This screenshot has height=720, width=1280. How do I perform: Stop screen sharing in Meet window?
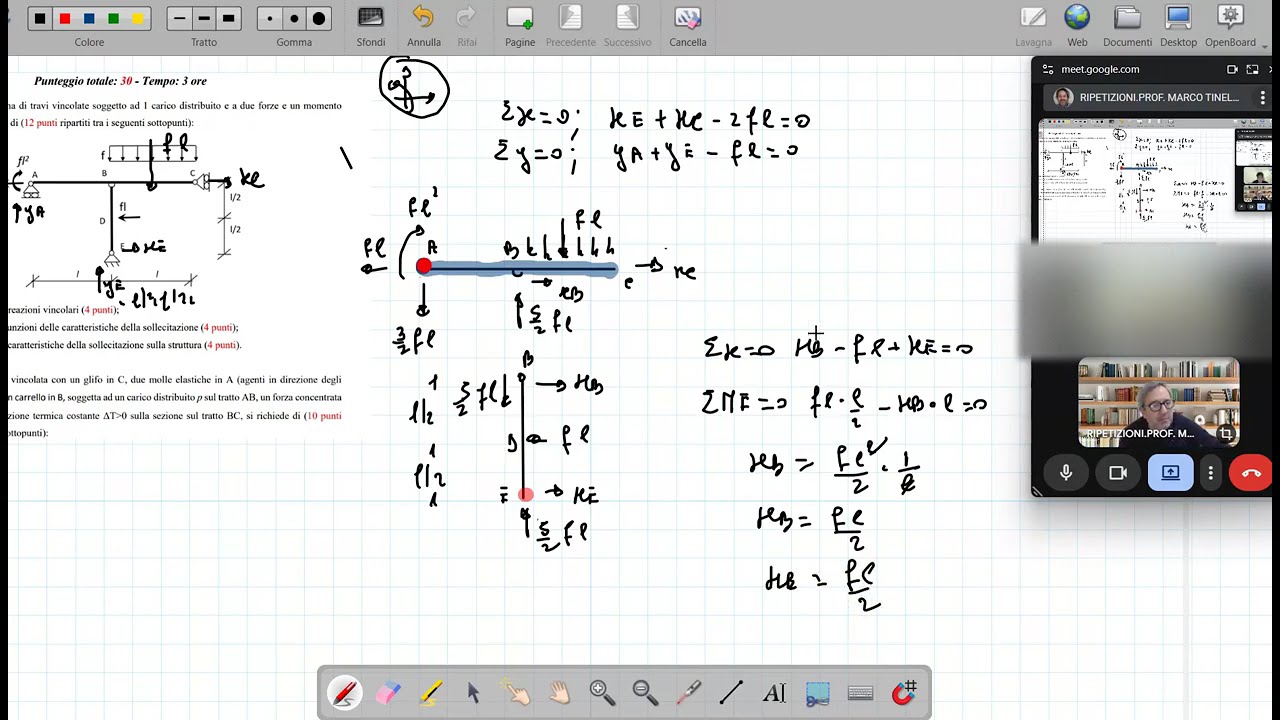click(x=1170, y=473)
